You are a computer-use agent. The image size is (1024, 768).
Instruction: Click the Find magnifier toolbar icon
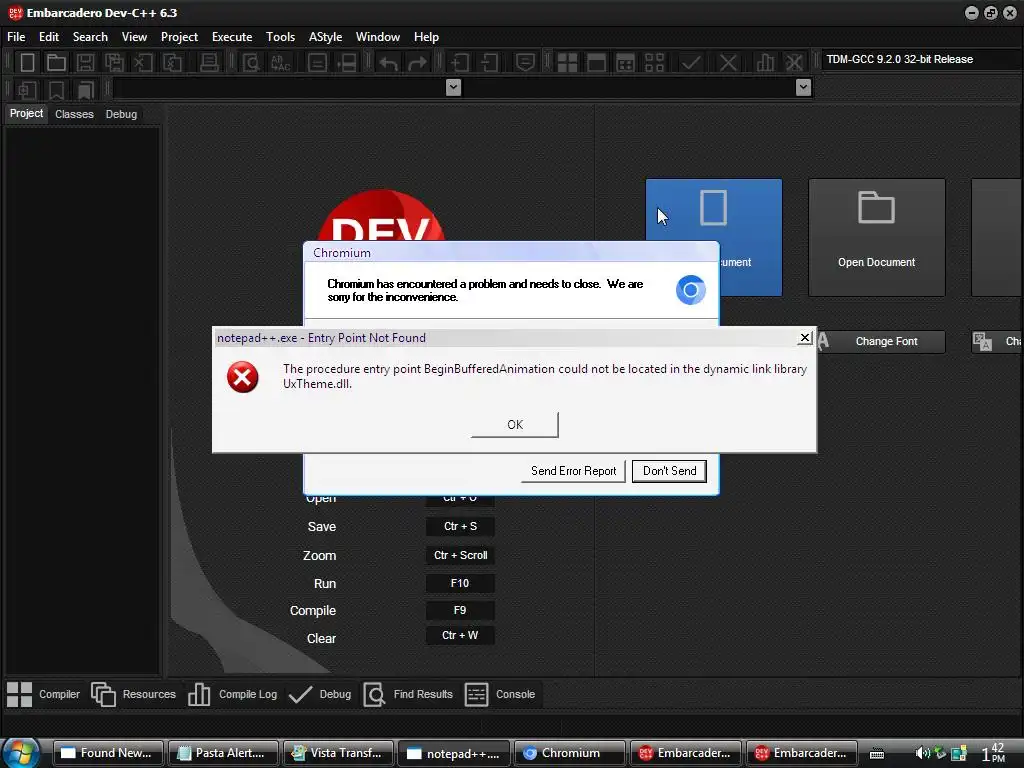(x=251, y=63)
